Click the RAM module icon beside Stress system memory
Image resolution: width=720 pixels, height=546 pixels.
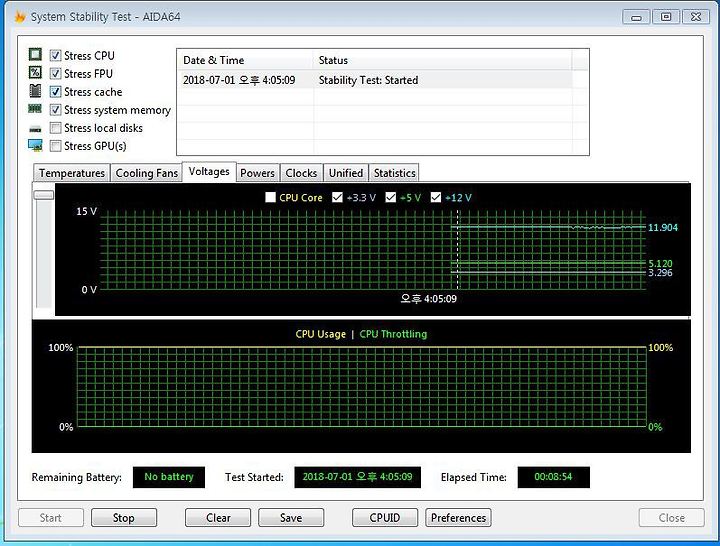35,109
